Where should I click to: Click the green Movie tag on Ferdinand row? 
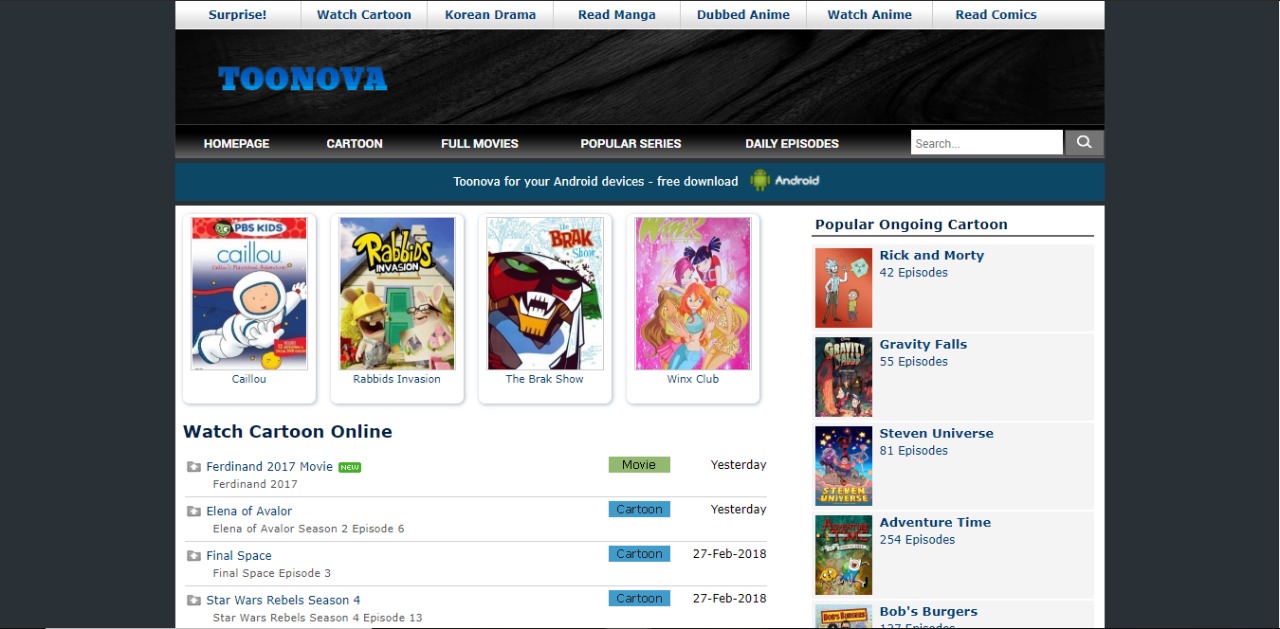[639, 465]
